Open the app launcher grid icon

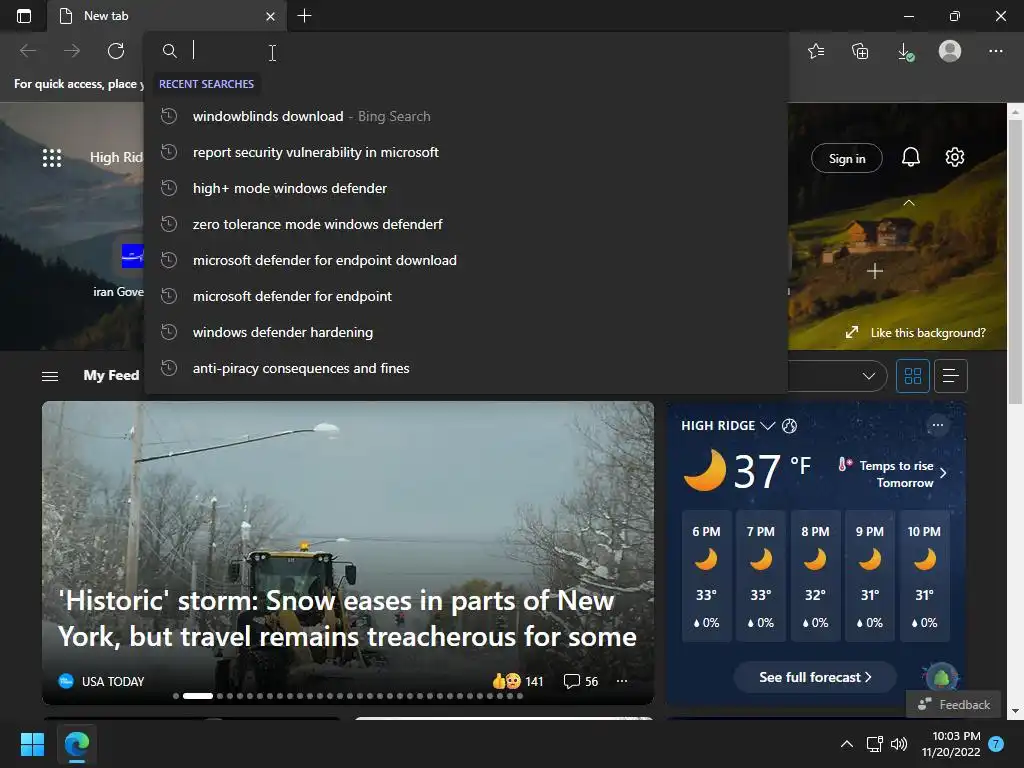pyautogui.click(x=52, y=157)
